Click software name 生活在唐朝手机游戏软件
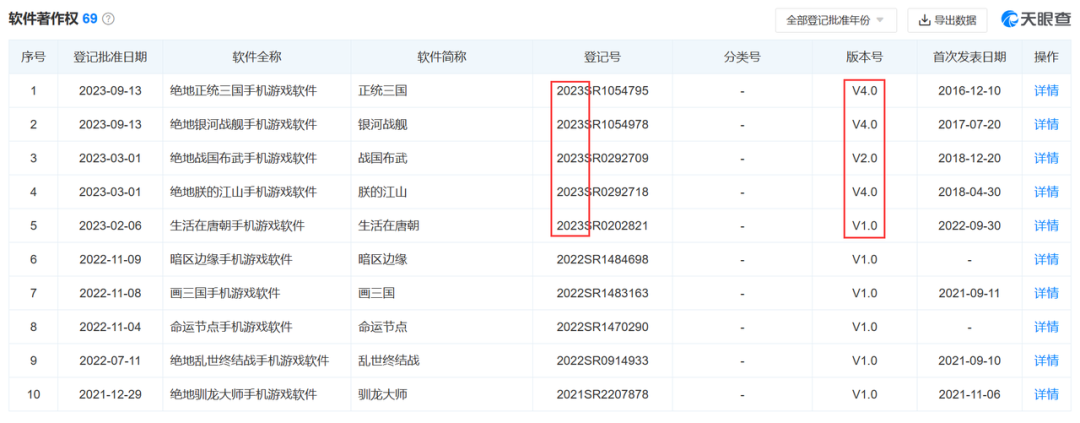 pos(238,226)
